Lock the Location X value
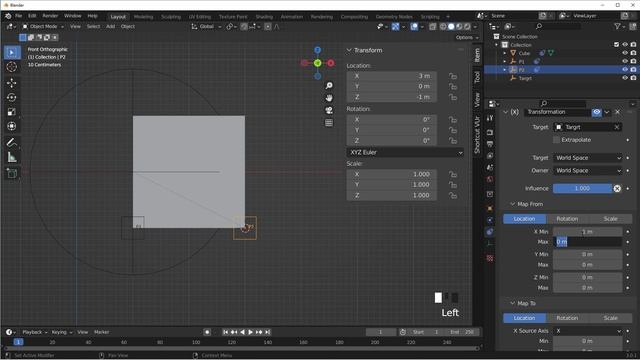This screenshot has height=360, width=640. [x=453, y=76]
